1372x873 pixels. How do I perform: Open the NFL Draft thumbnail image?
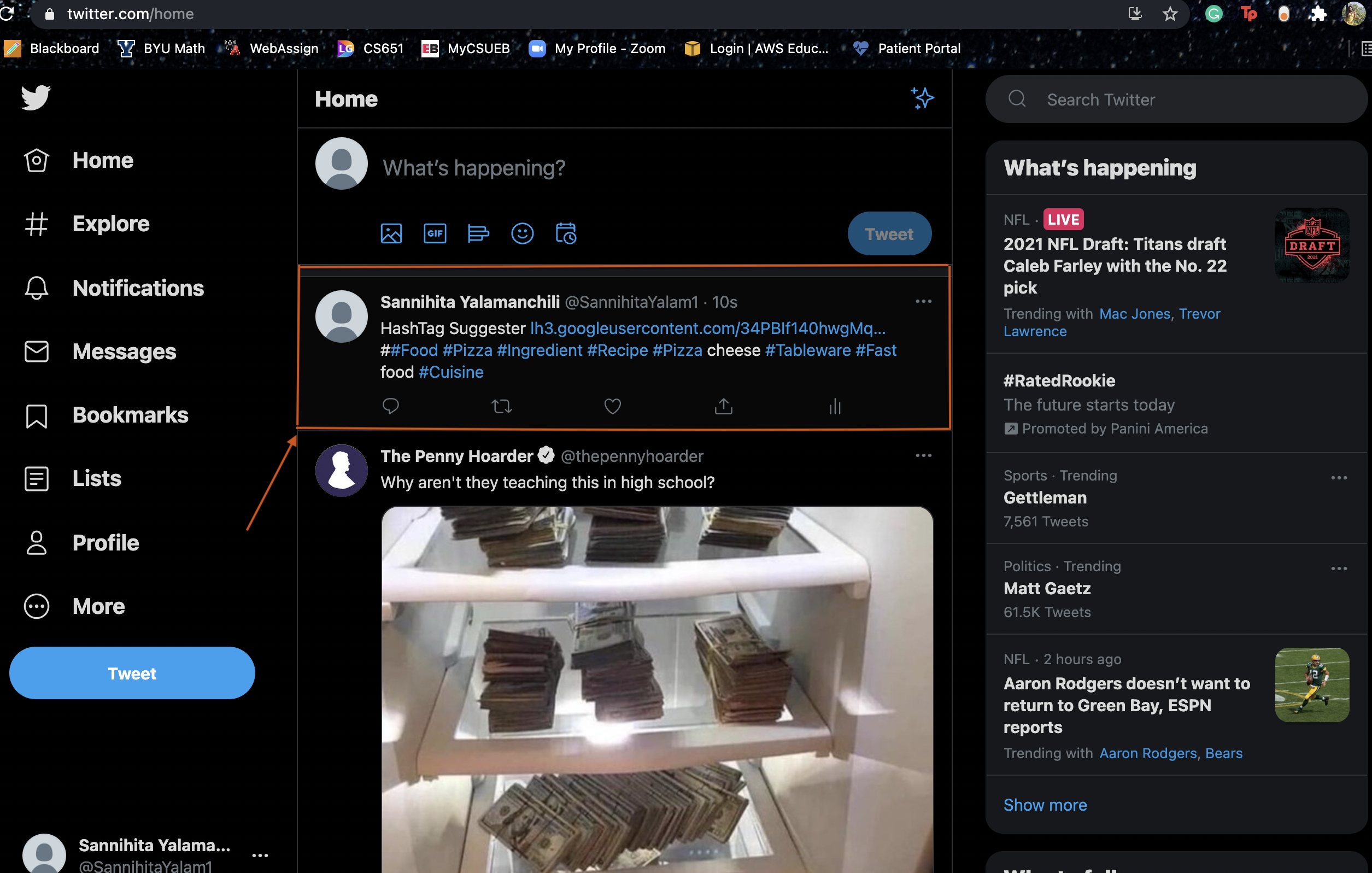click(1312, 245)
